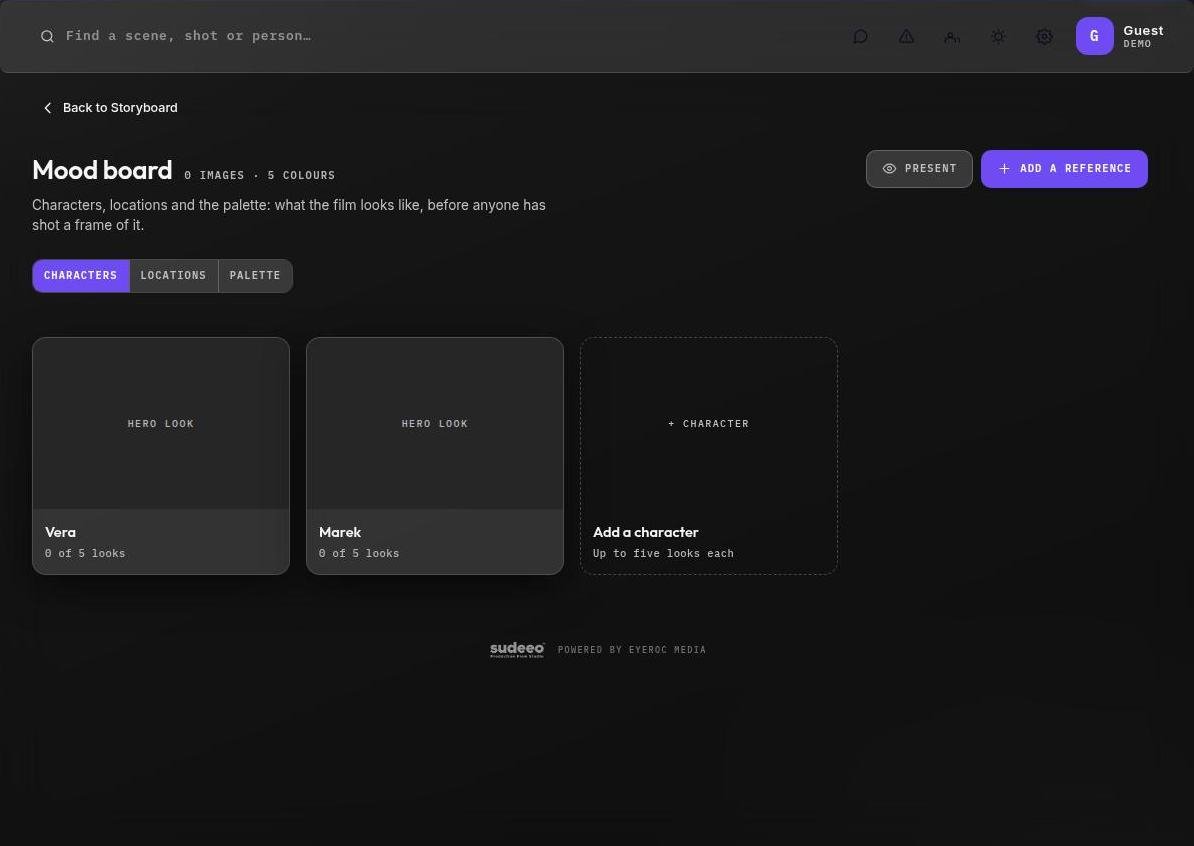This screenshot has height=846, width=1194.
Task: Switch to the Locations tab
Action: [174, 276]
